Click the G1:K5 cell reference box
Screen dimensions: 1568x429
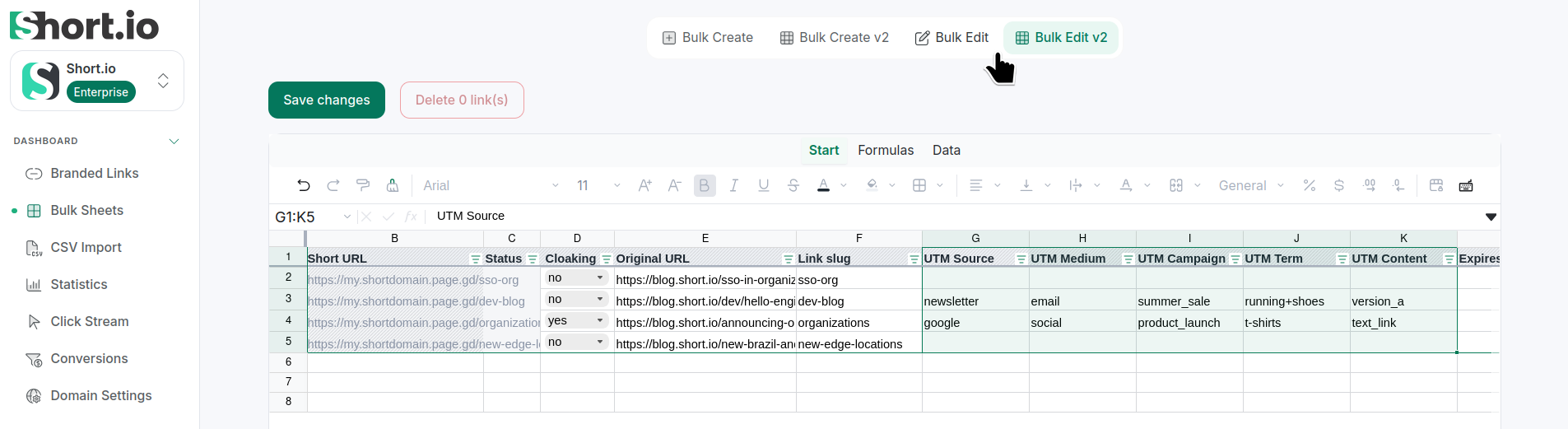(x=306, y=217)
